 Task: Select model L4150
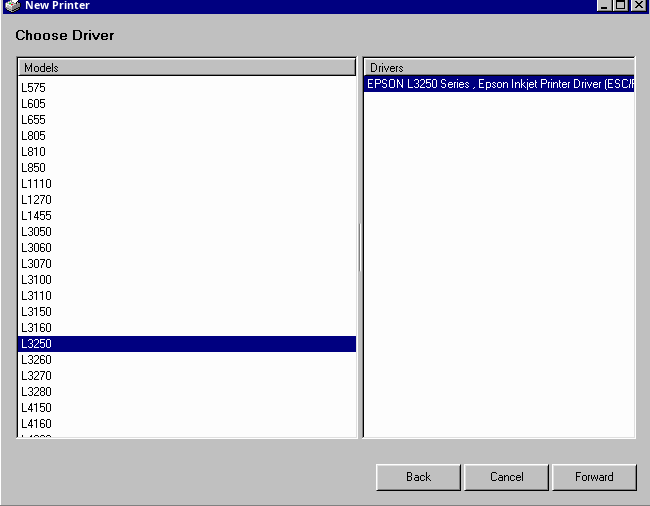coord(187,408)
